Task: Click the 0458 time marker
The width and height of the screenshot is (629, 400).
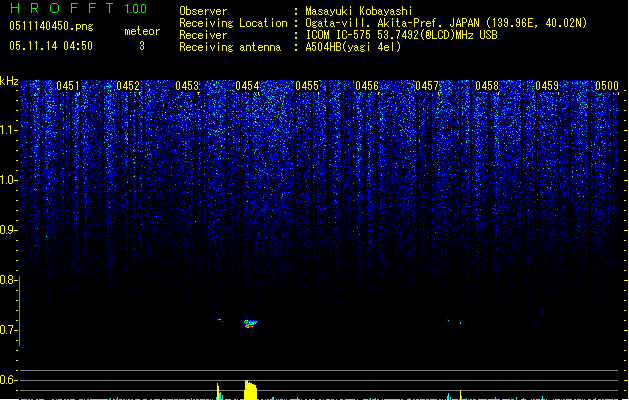Action: pos(487,86)
